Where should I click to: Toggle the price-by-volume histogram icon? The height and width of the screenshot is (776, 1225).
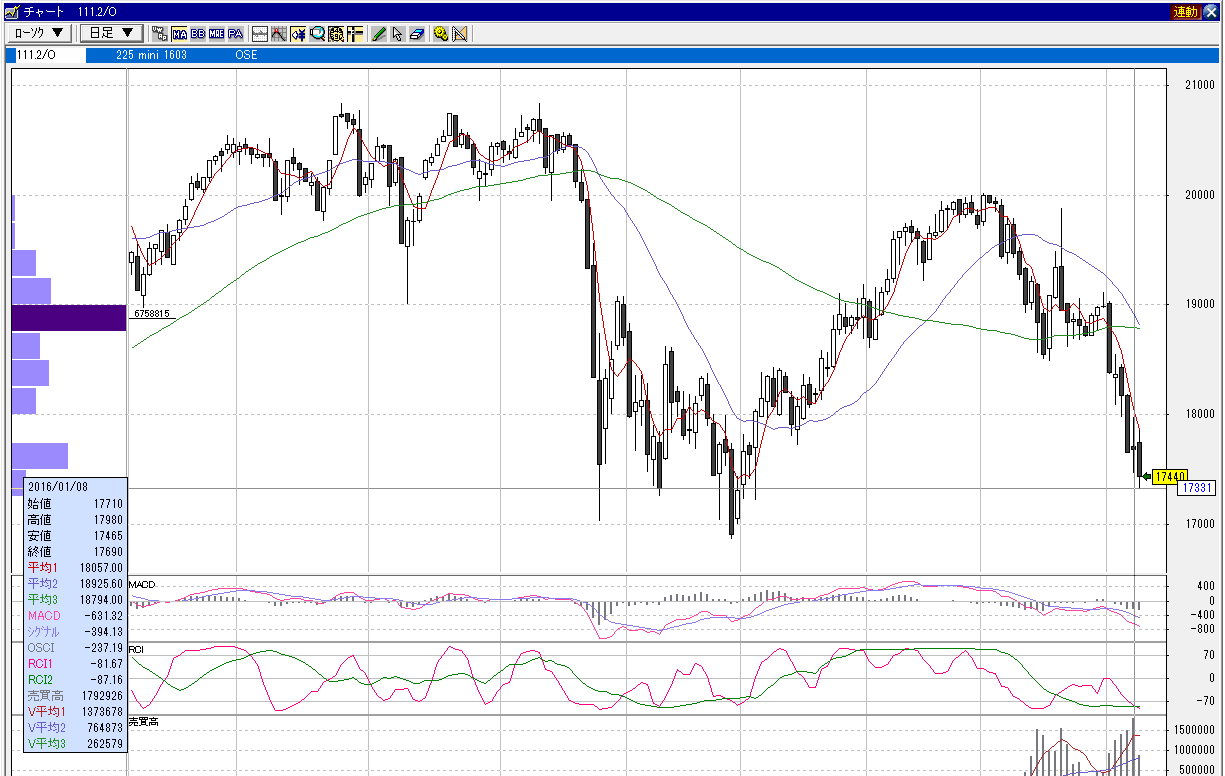[x=298, y=33]
